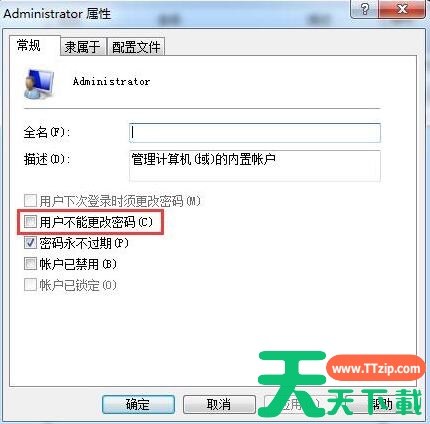Image resolution: width=430 pixels, height=424 pixels.
Task: Focus the 全名 input field
Action: pyautogui.click(x=255, y=133)
